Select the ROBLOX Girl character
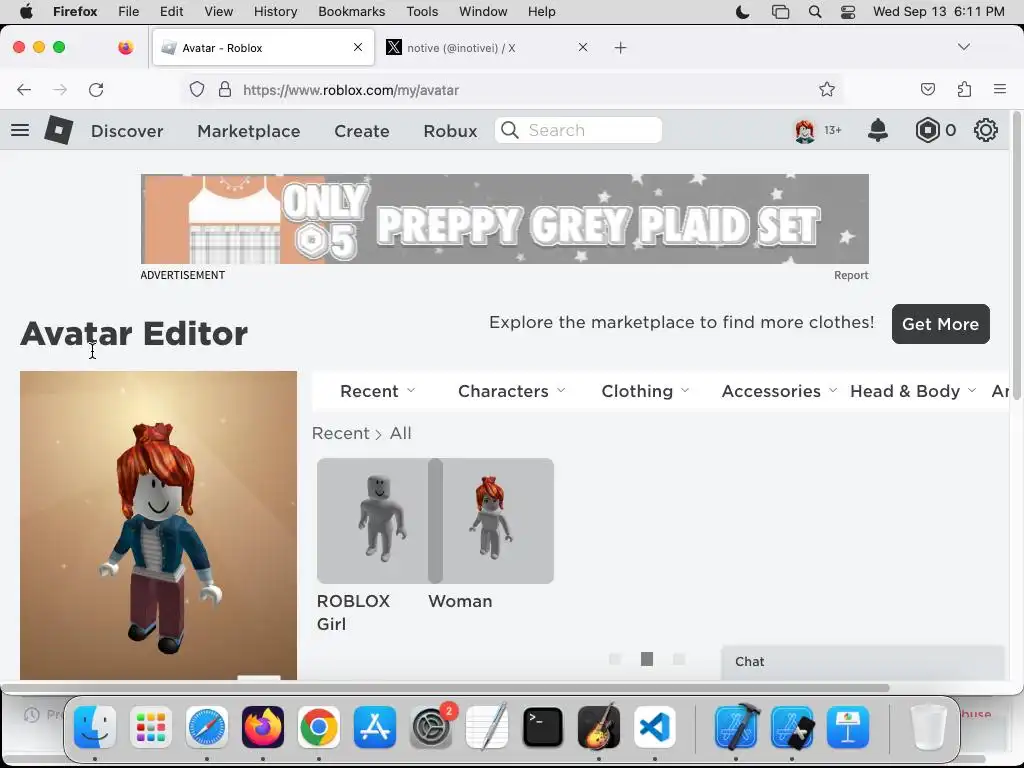Viewport: 1024px width, 768px height. (x=372, y=520)
